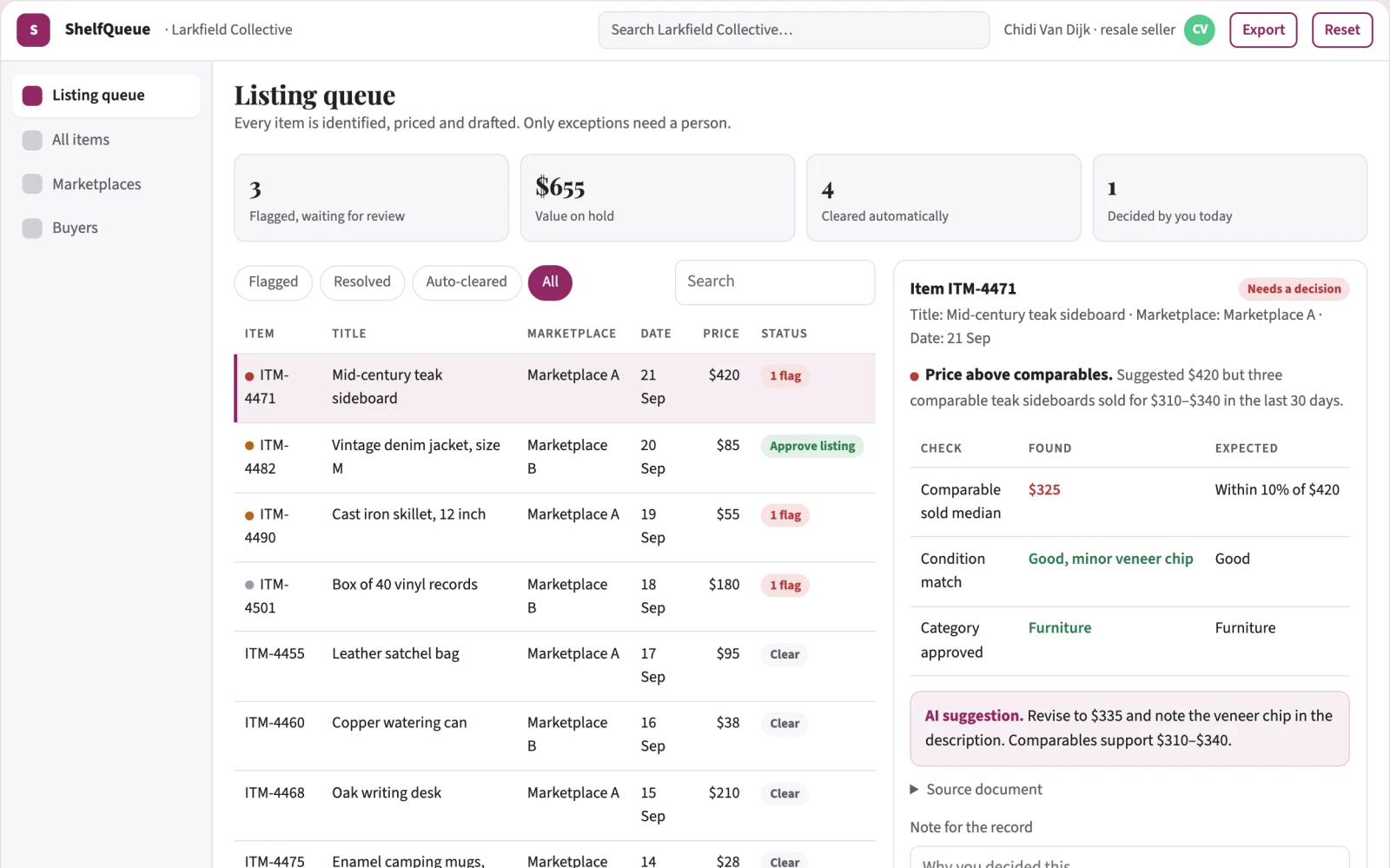The height and width of the screenshot is (868, 1390).
Task: Click the Buyers sidebar icon
Action: click(x=32, y=228)
